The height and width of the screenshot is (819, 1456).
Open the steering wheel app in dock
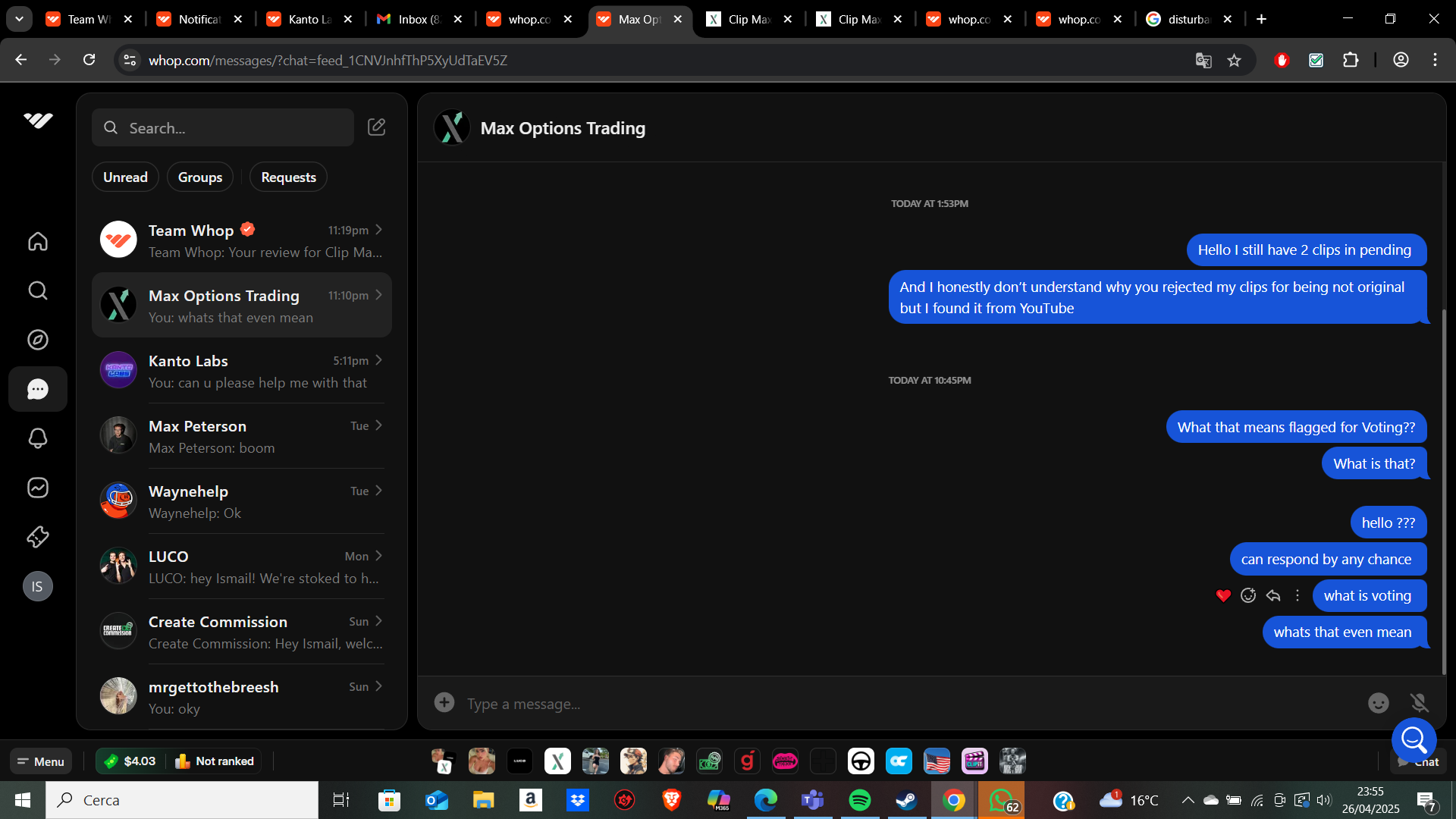click(x=861, y=761)
